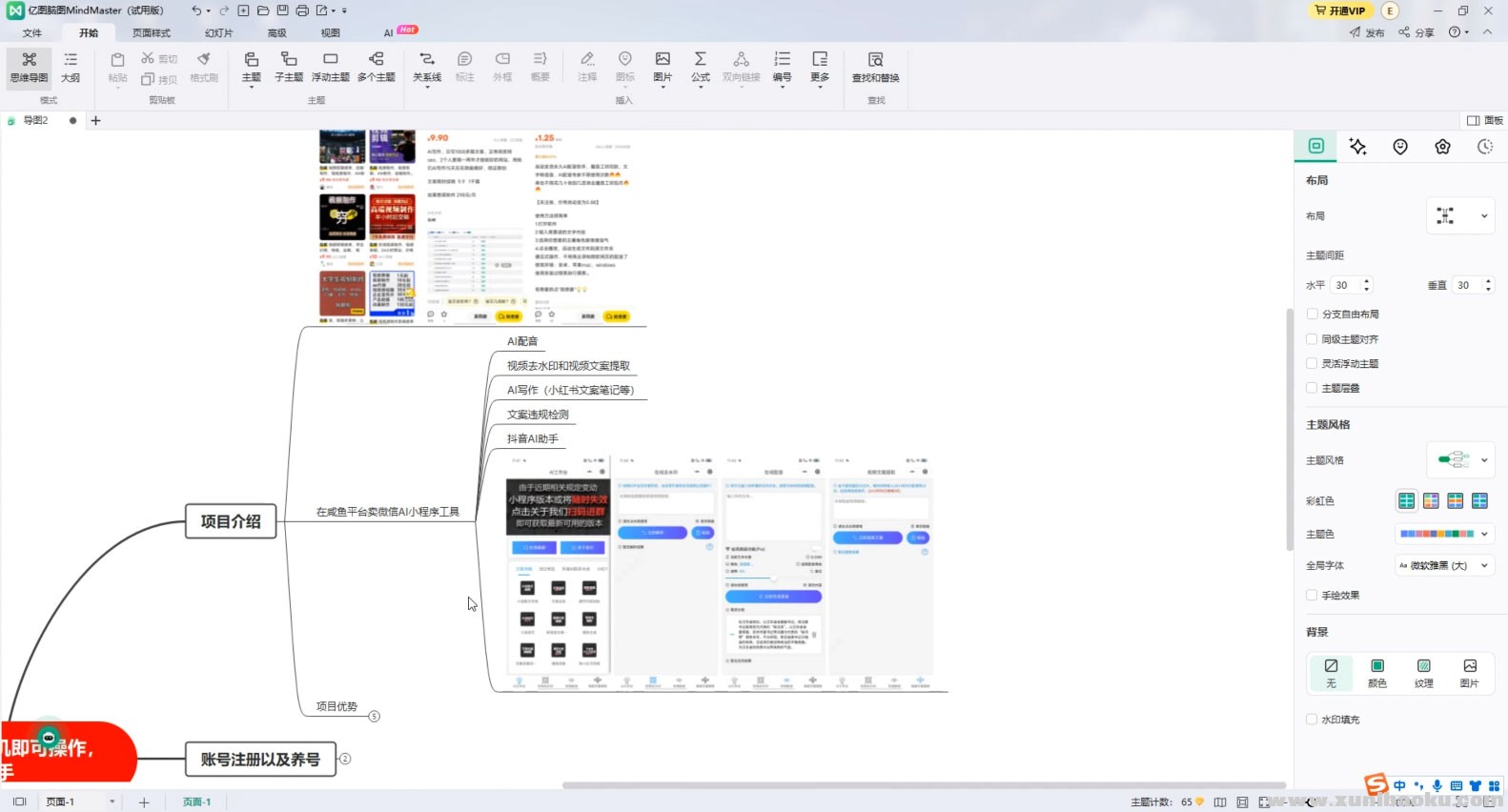
Task: Switch to the 幻灯片 tab
Action: click(x=218, y=32)
